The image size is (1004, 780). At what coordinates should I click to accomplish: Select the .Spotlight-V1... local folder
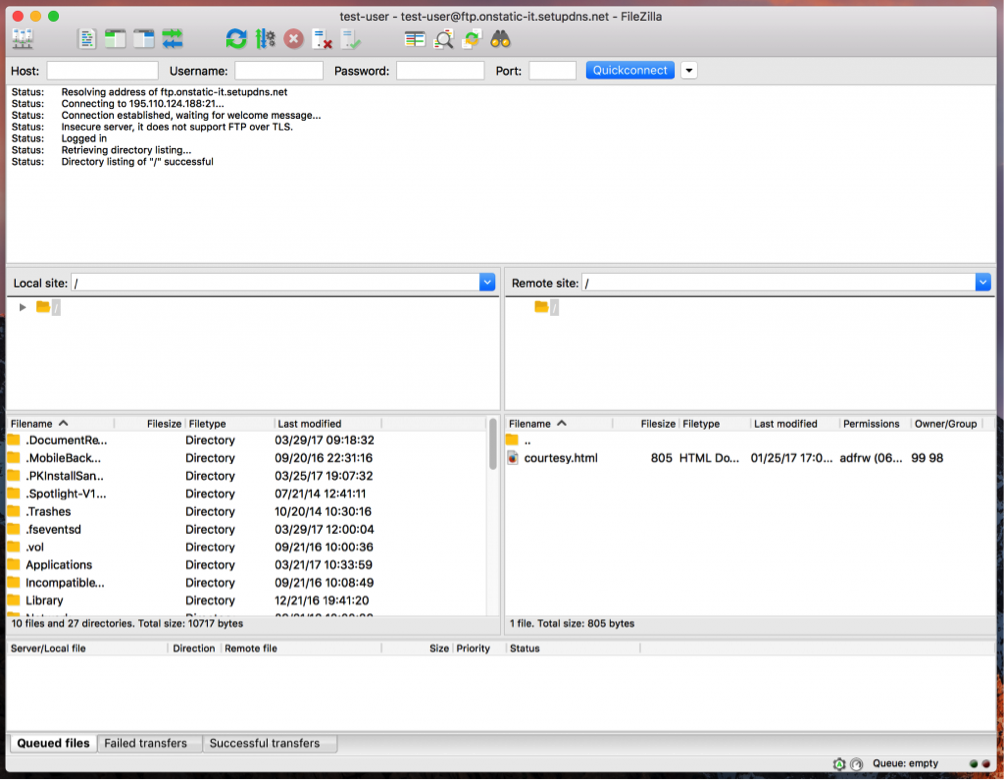(246, 494)
